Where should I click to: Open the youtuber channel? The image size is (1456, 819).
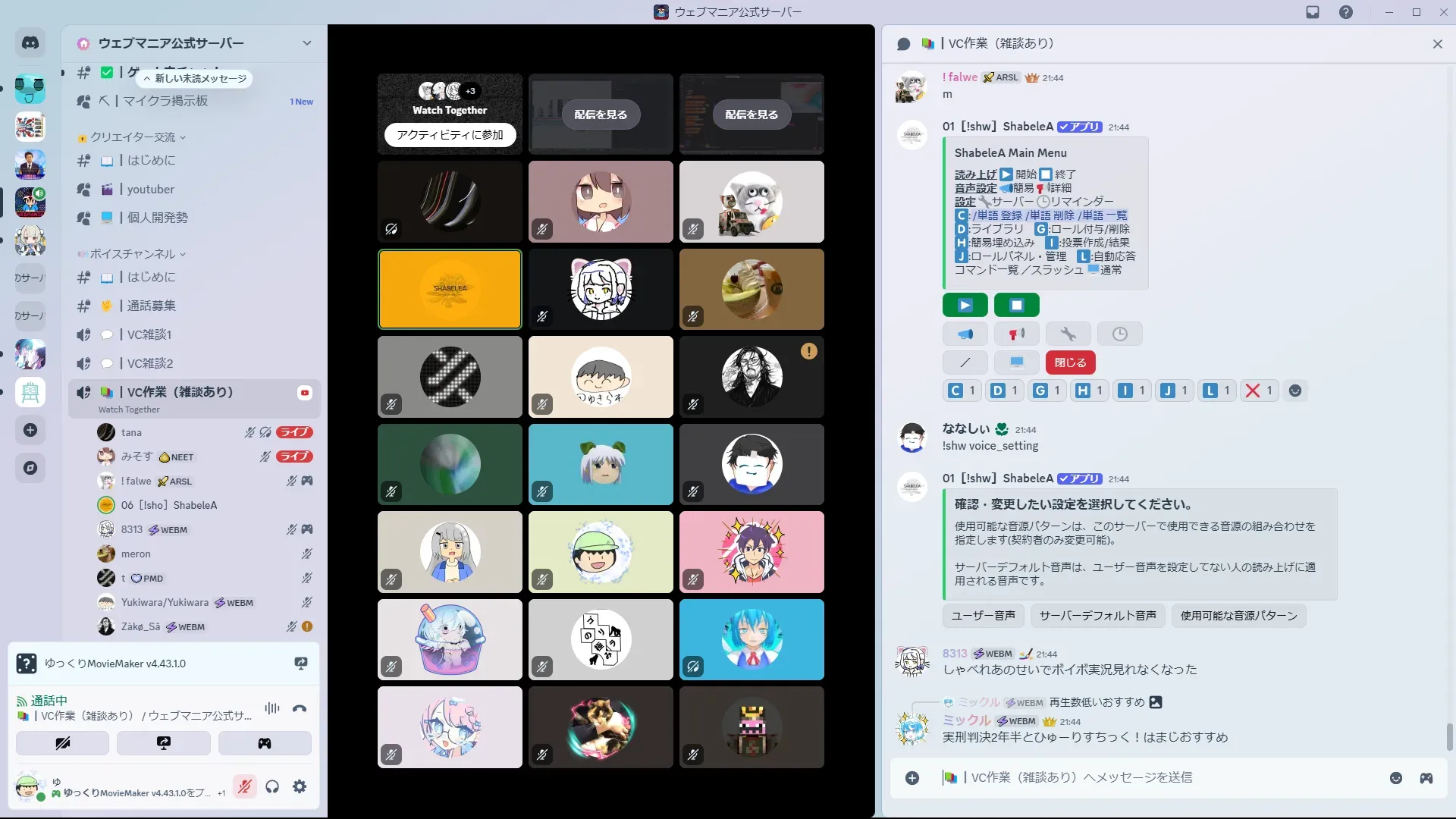pyautogui.click(x=150, y=190)
